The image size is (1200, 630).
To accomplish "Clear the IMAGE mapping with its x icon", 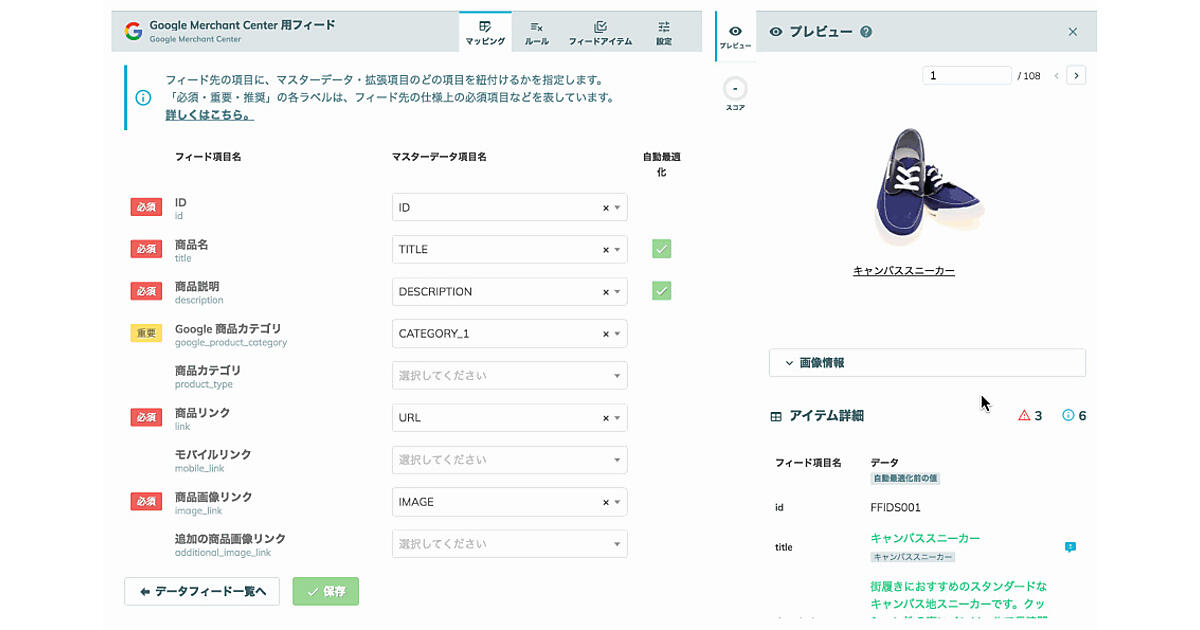I will click(x=605, y=502).
